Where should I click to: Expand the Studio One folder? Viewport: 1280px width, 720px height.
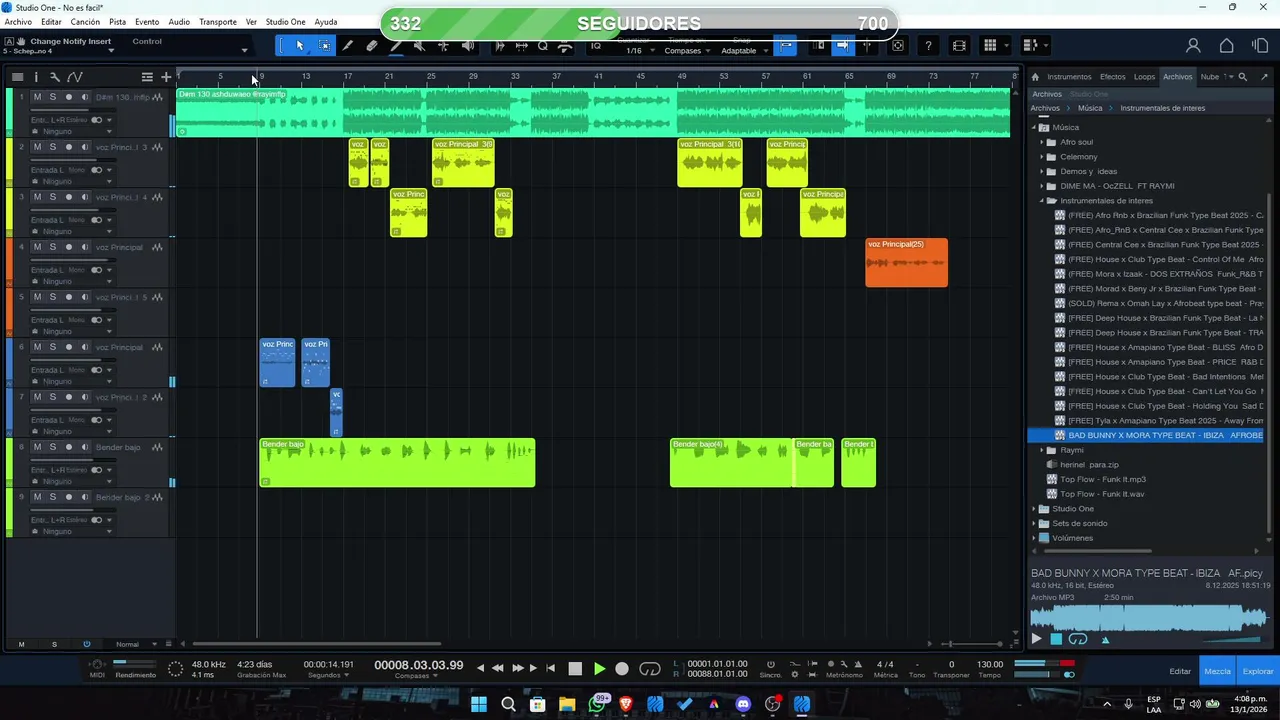1034,509
